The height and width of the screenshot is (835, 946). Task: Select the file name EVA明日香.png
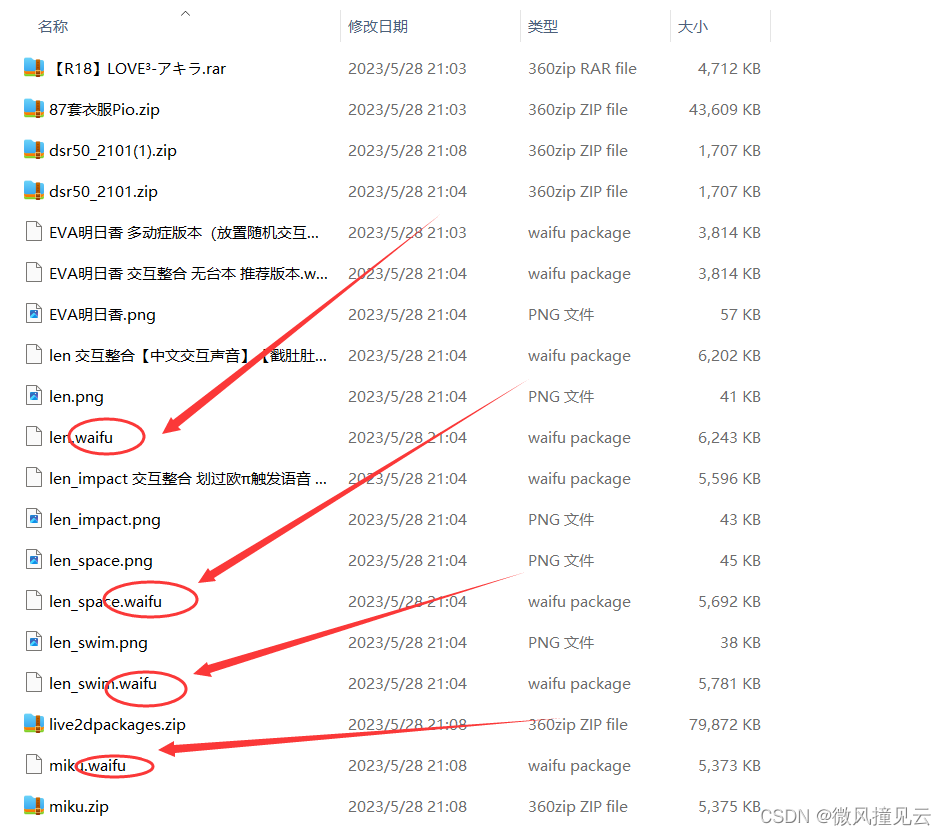pyautogui.click(x=103, y=315)
